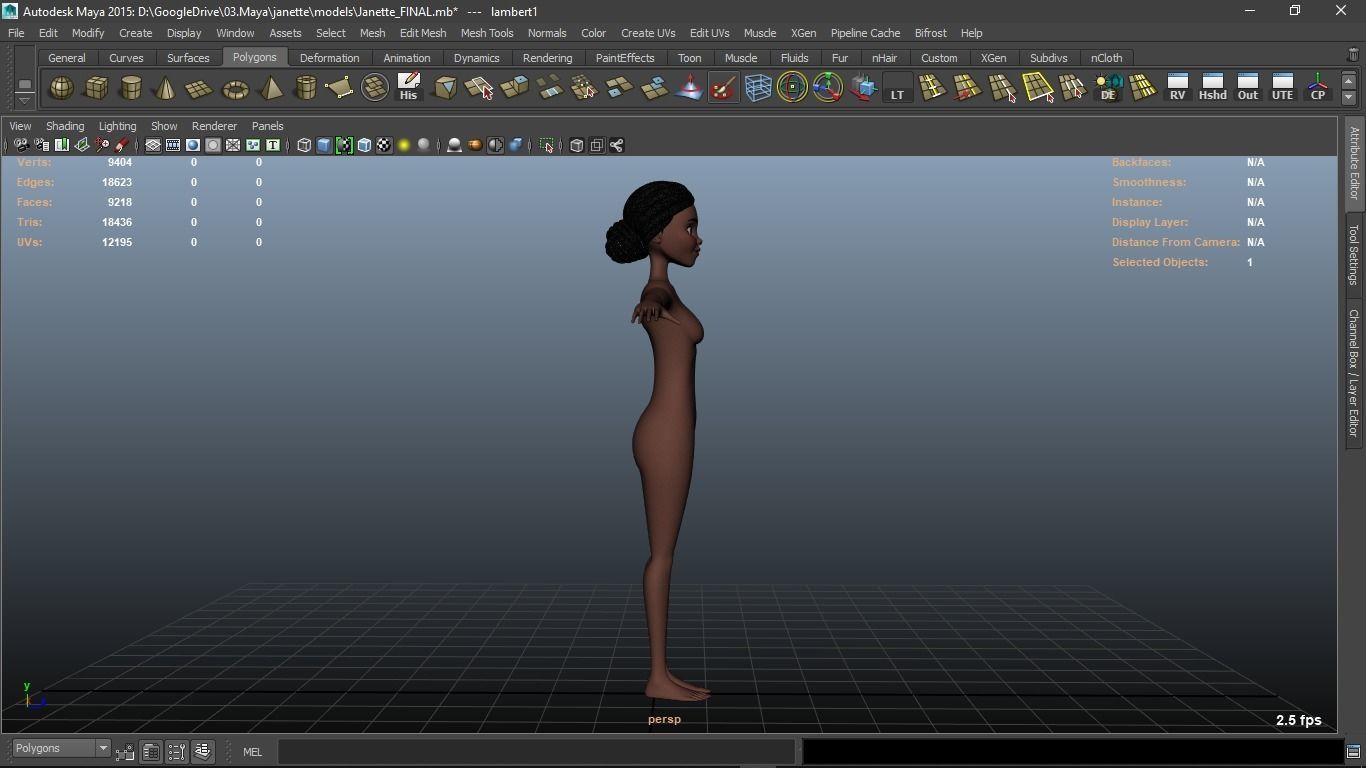This screenshot has width=1366, height=768.
Task: Create a lattice deformer from the shelf
Action: pyautogui.click(x=758, y=88)
